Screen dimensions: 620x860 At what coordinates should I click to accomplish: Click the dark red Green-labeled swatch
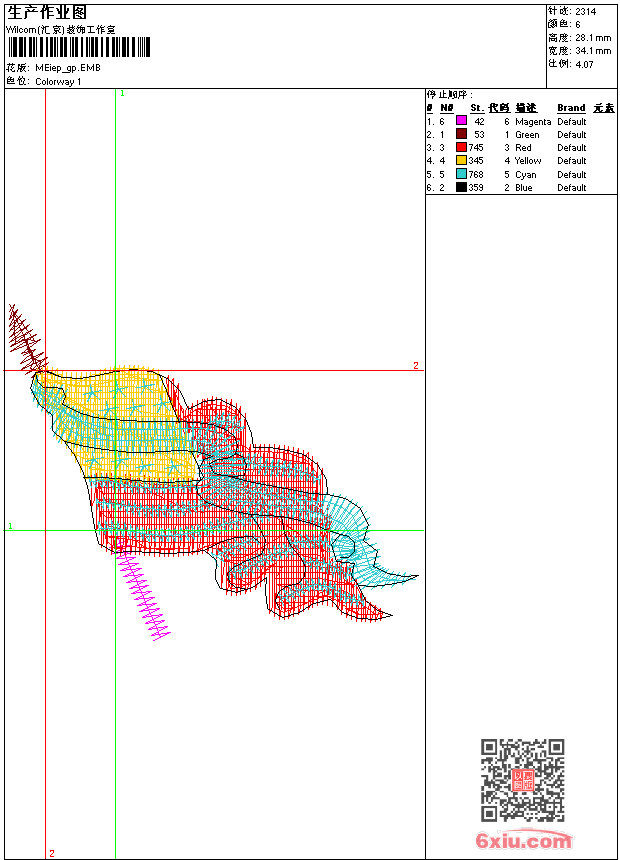coord(461,134)
